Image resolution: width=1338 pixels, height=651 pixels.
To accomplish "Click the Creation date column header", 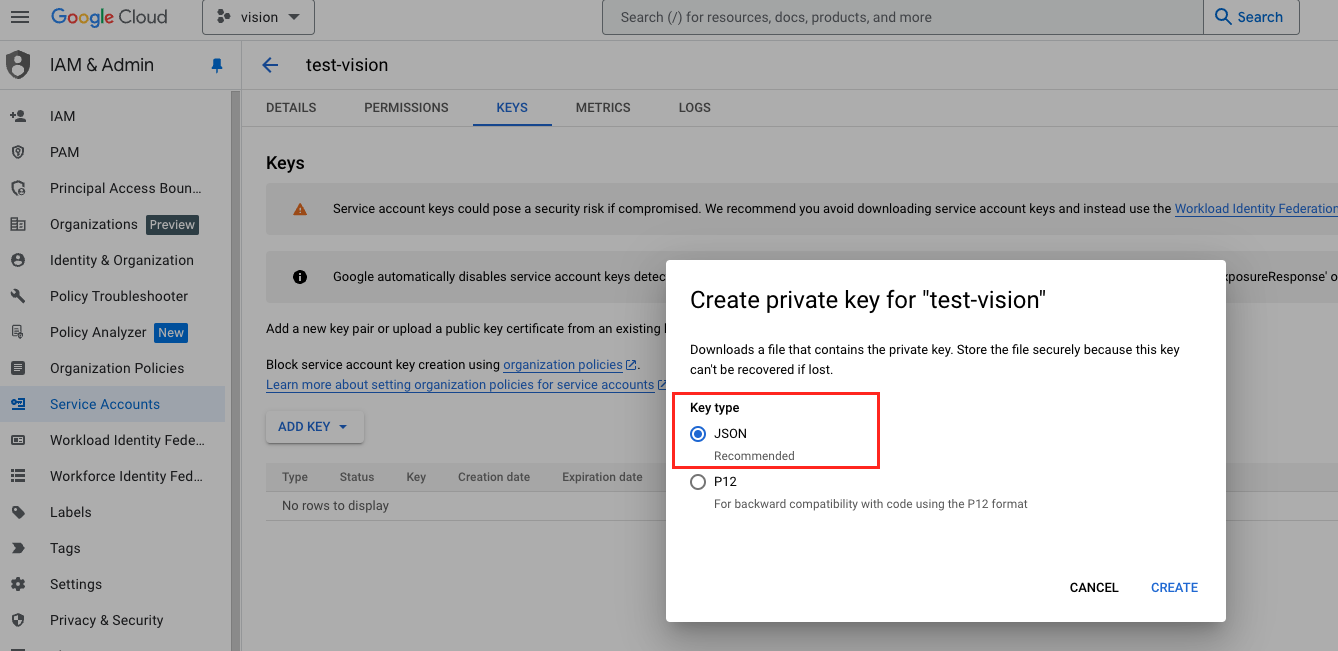I will coord(494,477).
